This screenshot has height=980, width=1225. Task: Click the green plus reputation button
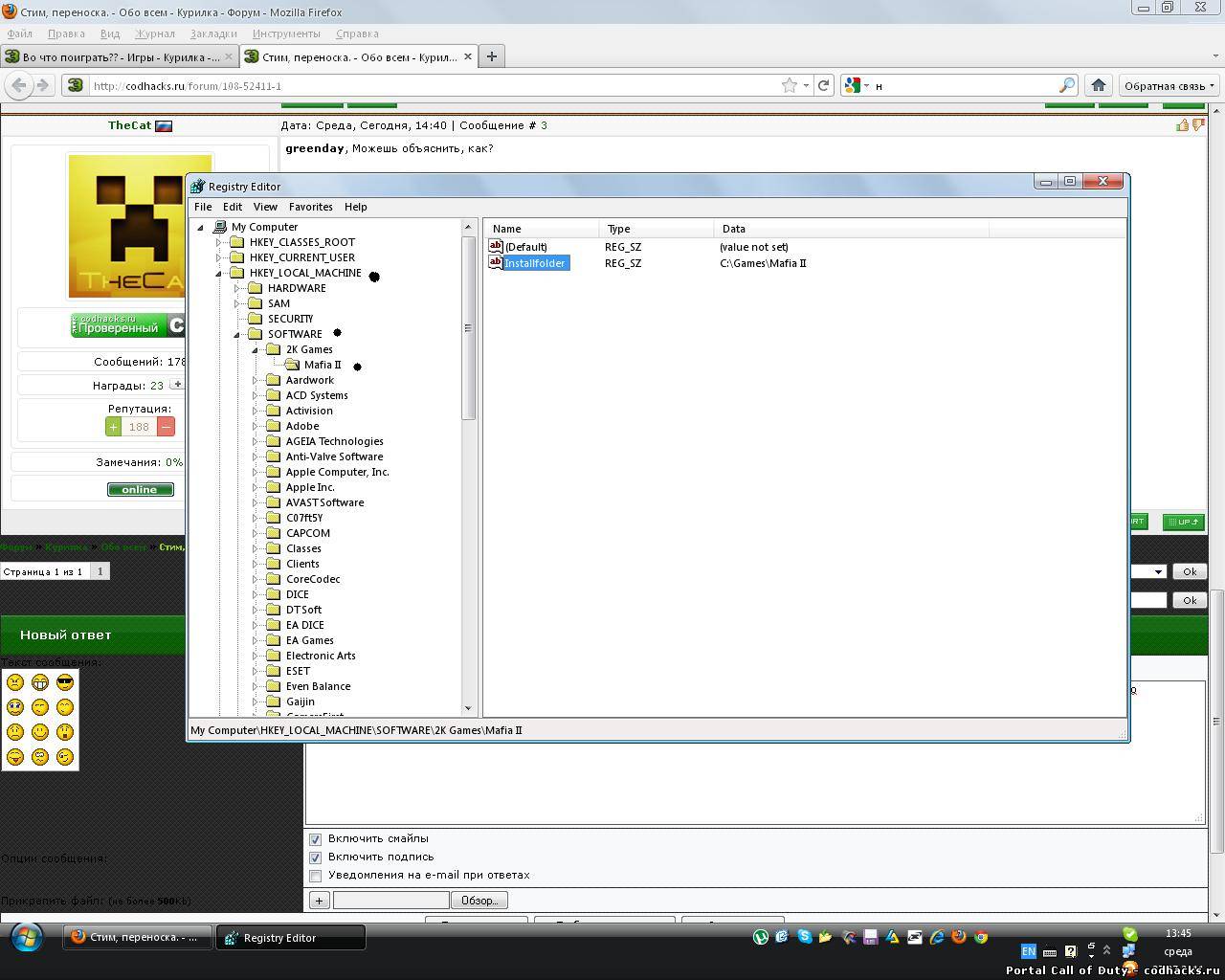tap(113, 427)
